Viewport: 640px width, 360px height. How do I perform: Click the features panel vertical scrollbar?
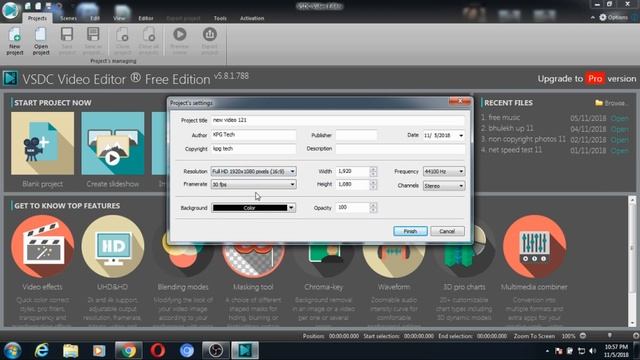coord(632,261)
